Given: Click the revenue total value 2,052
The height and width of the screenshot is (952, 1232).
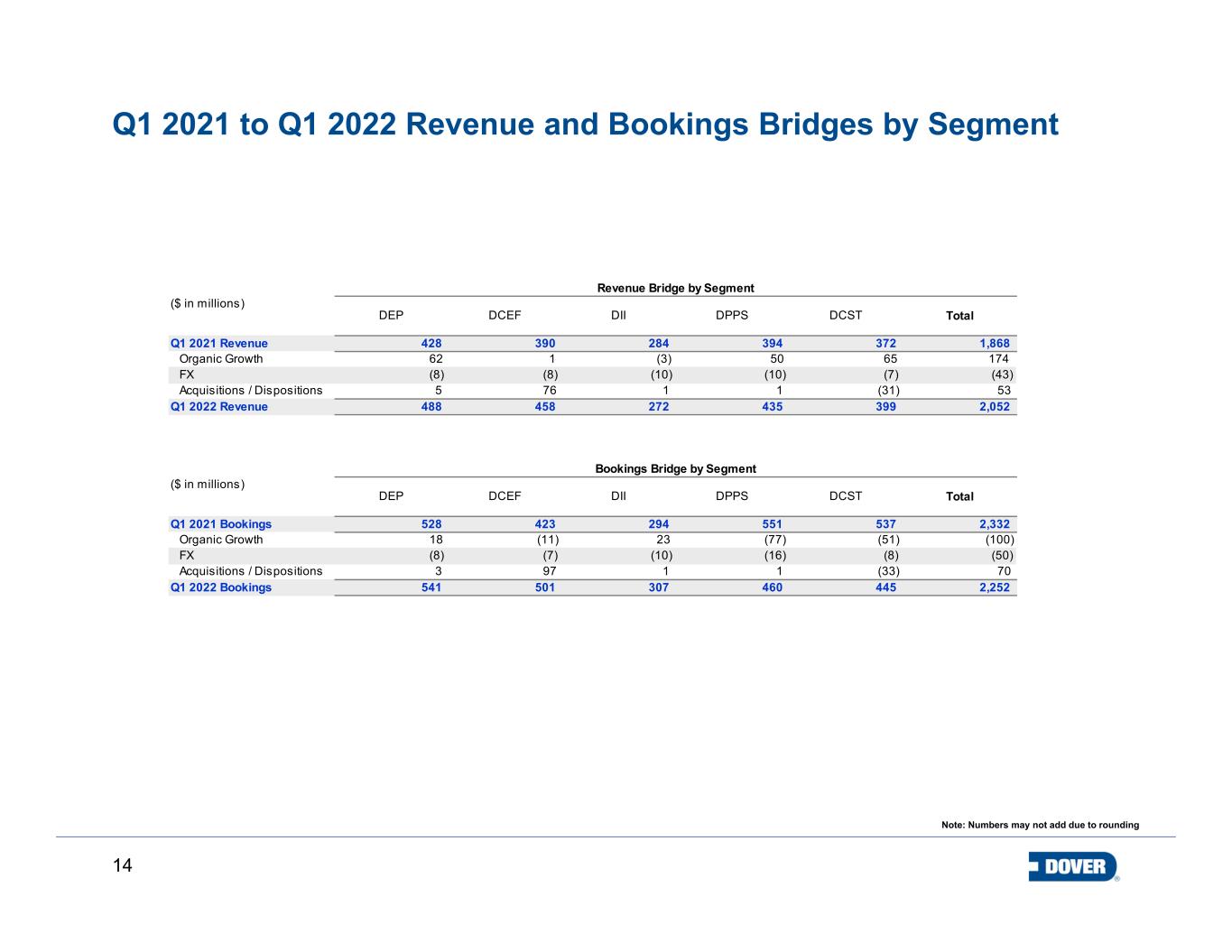Looking at the screenshot, I should 995,406.
